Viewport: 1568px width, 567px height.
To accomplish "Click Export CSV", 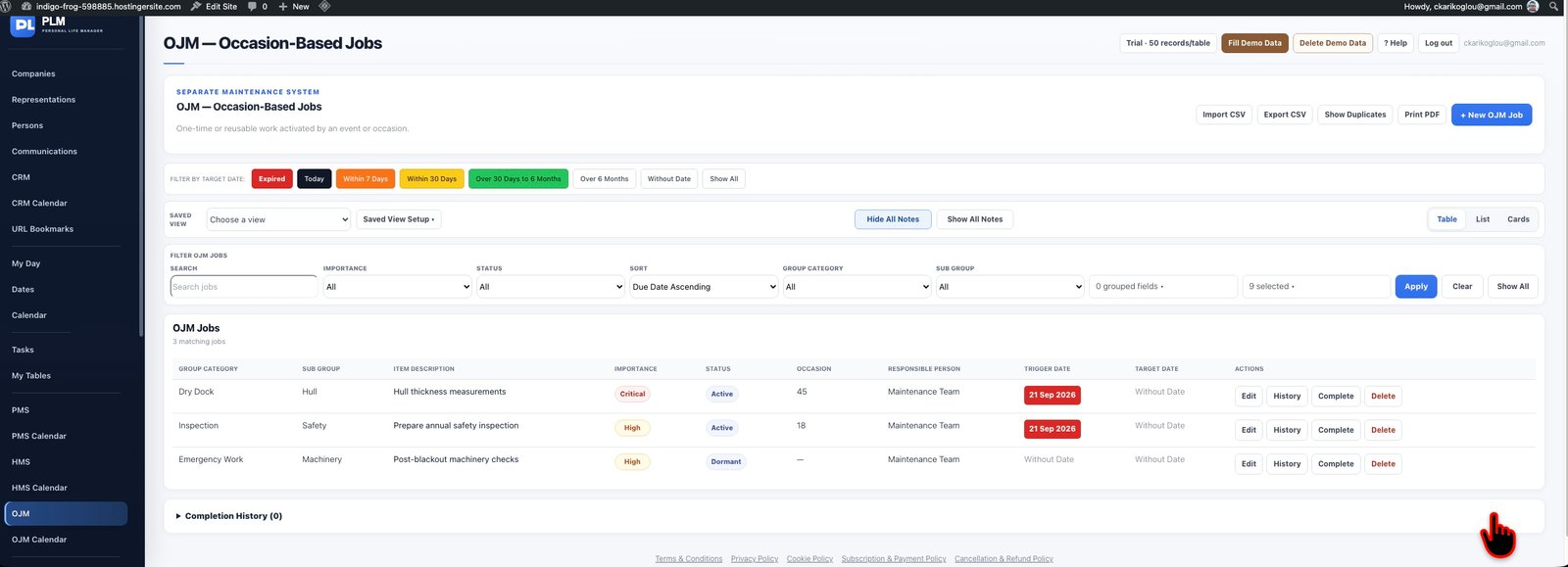I will tap(1285, 115).
